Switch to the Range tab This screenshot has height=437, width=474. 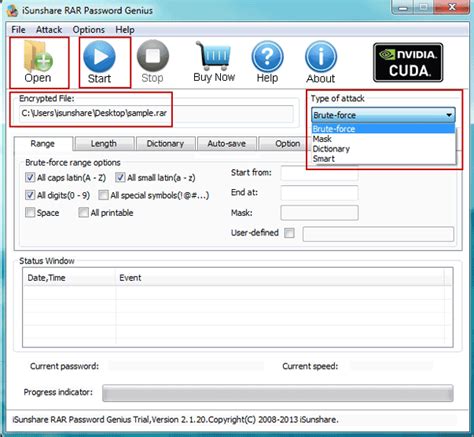tap(43, 144)
